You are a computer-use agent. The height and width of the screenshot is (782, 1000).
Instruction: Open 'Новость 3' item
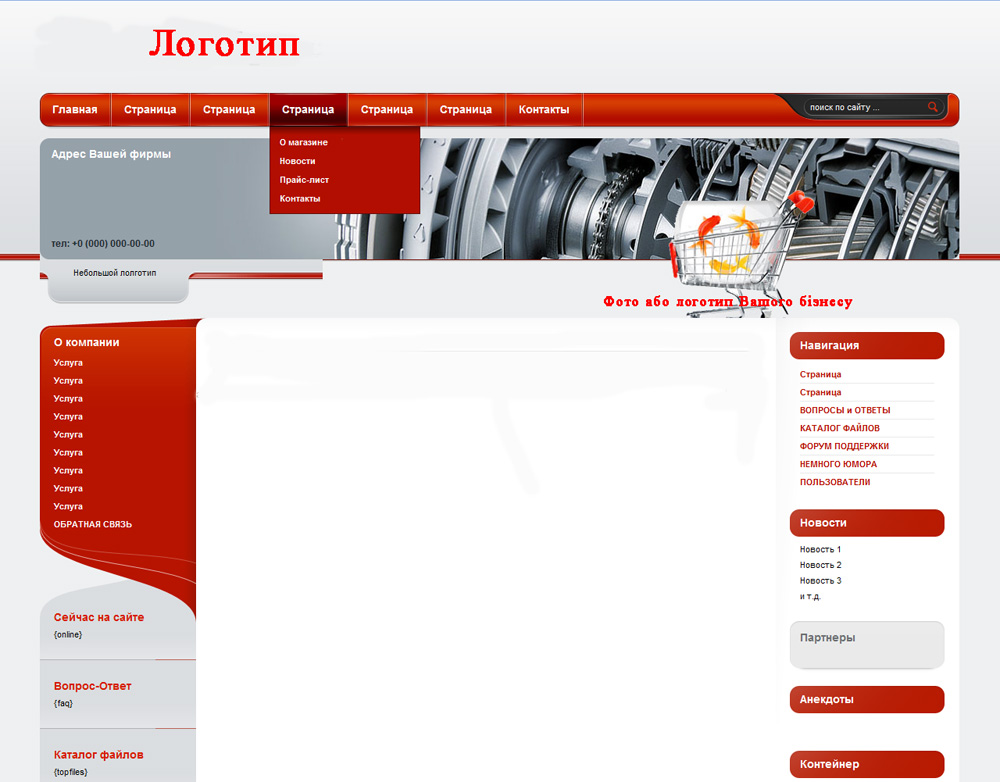[x=820, y=580]
